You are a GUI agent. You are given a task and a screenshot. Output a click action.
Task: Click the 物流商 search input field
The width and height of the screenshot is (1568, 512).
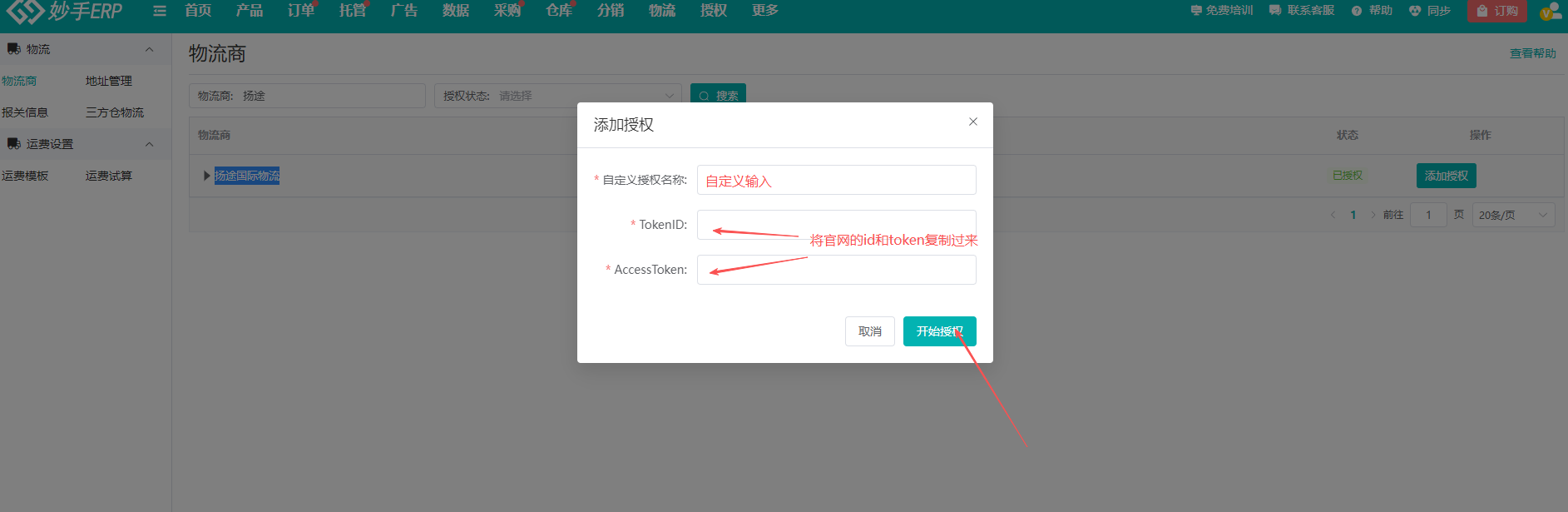point(307,96)
